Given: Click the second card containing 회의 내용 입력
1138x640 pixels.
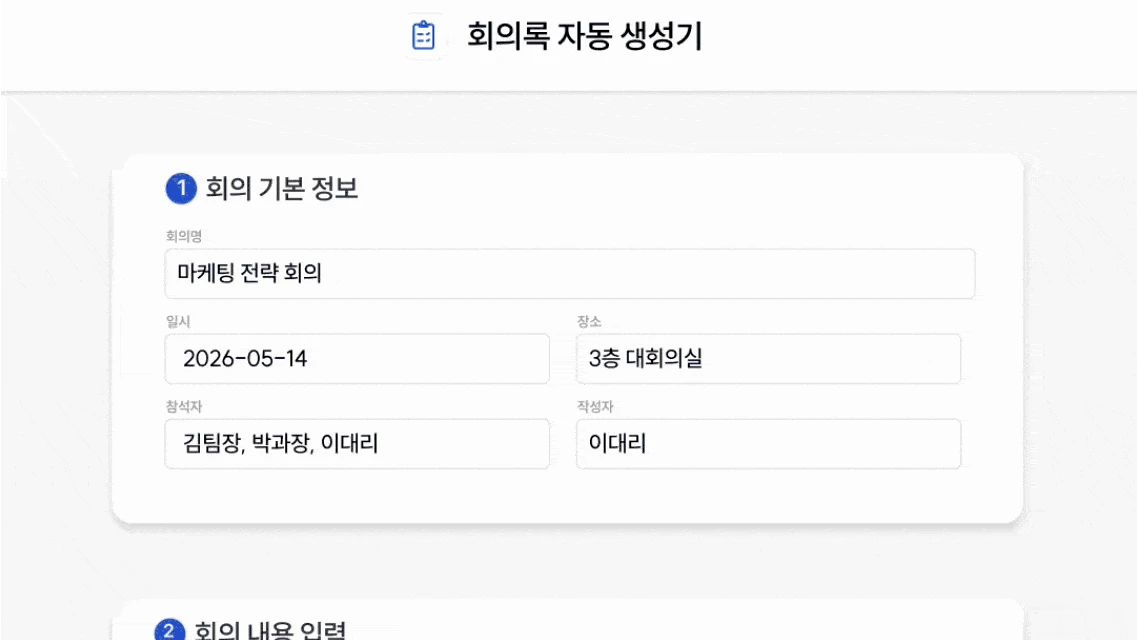Looking at the screenshot, I should point(568,621).
